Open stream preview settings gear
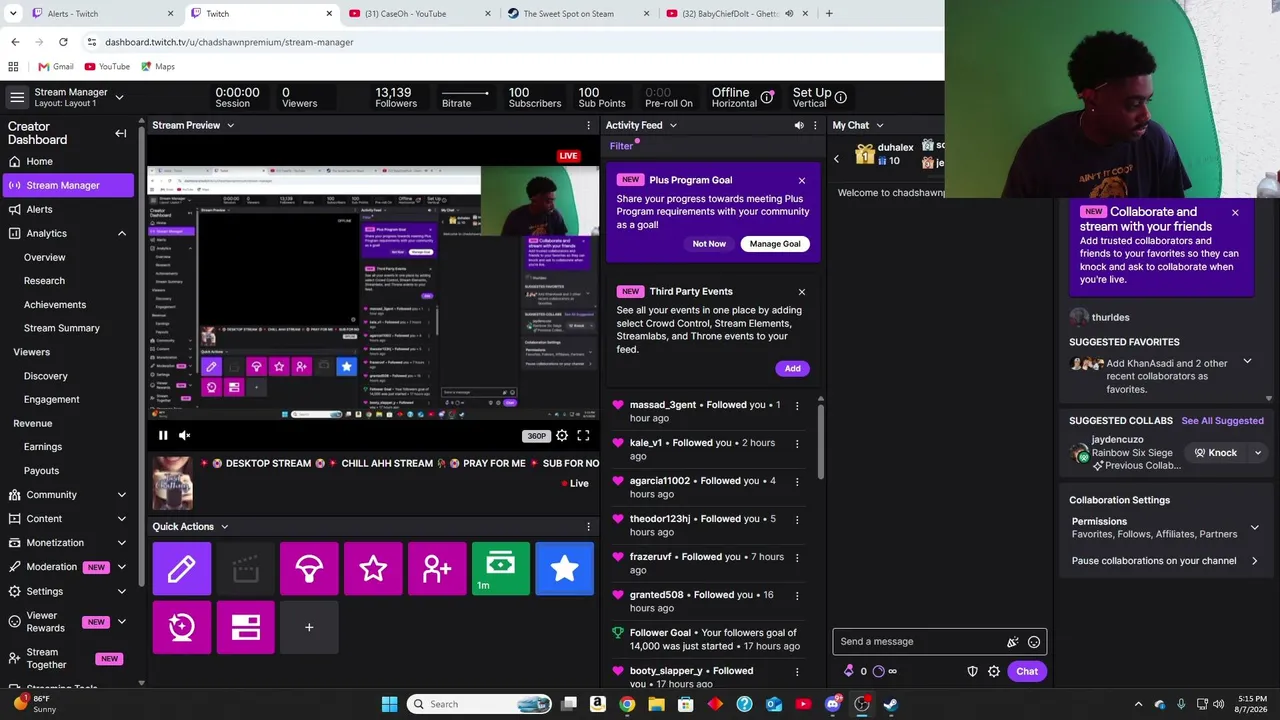1280x720 pixels. click(x=562, y=435)
